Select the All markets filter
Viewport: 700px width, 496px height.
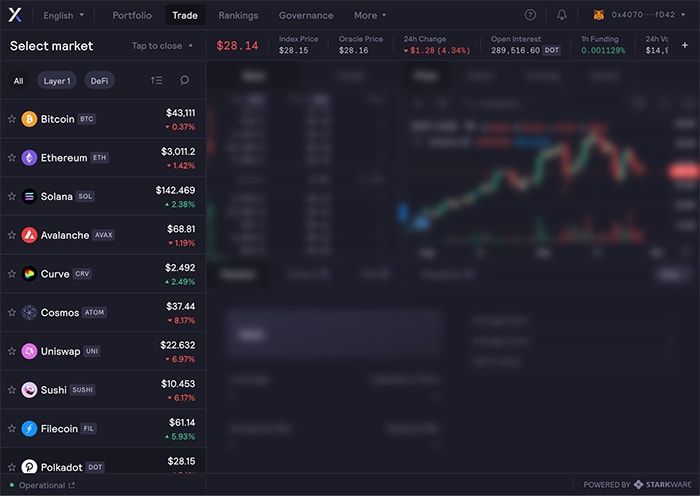coord(18,81)
